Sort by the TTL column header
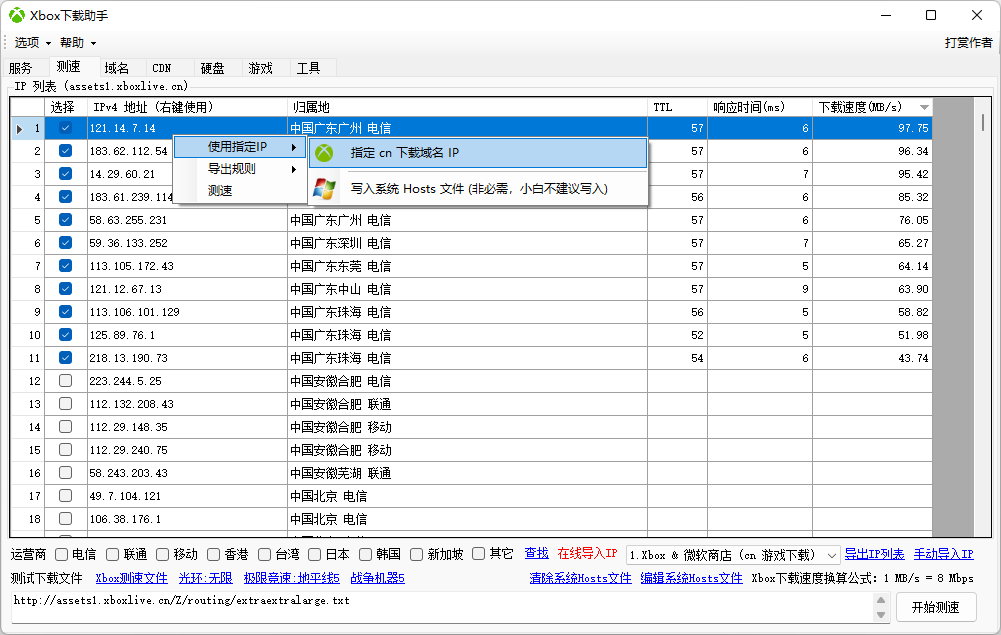The image size is (1001, 635). (x=677, y=107)
